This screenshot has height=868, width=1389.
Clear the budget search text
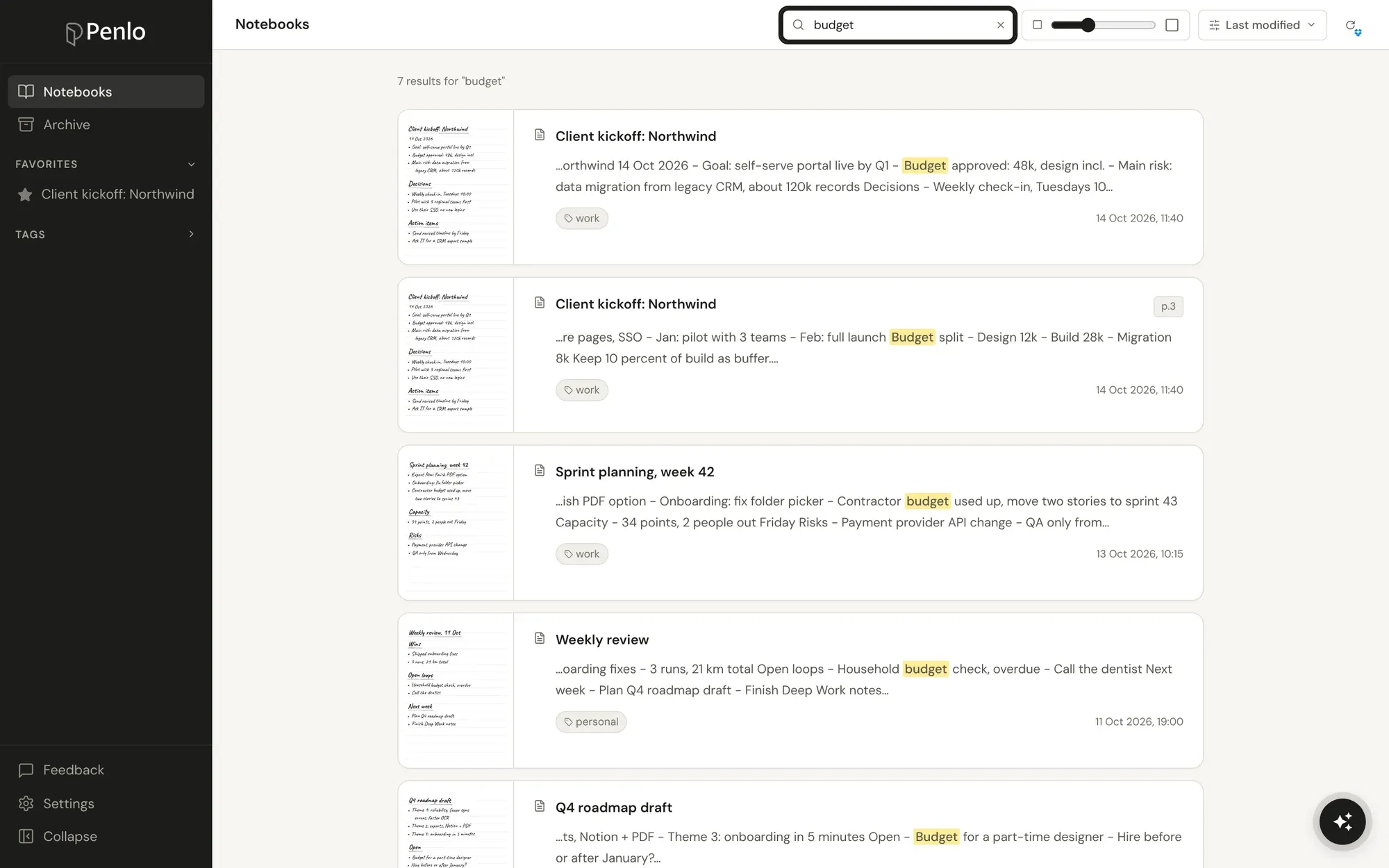[1000, 25]
